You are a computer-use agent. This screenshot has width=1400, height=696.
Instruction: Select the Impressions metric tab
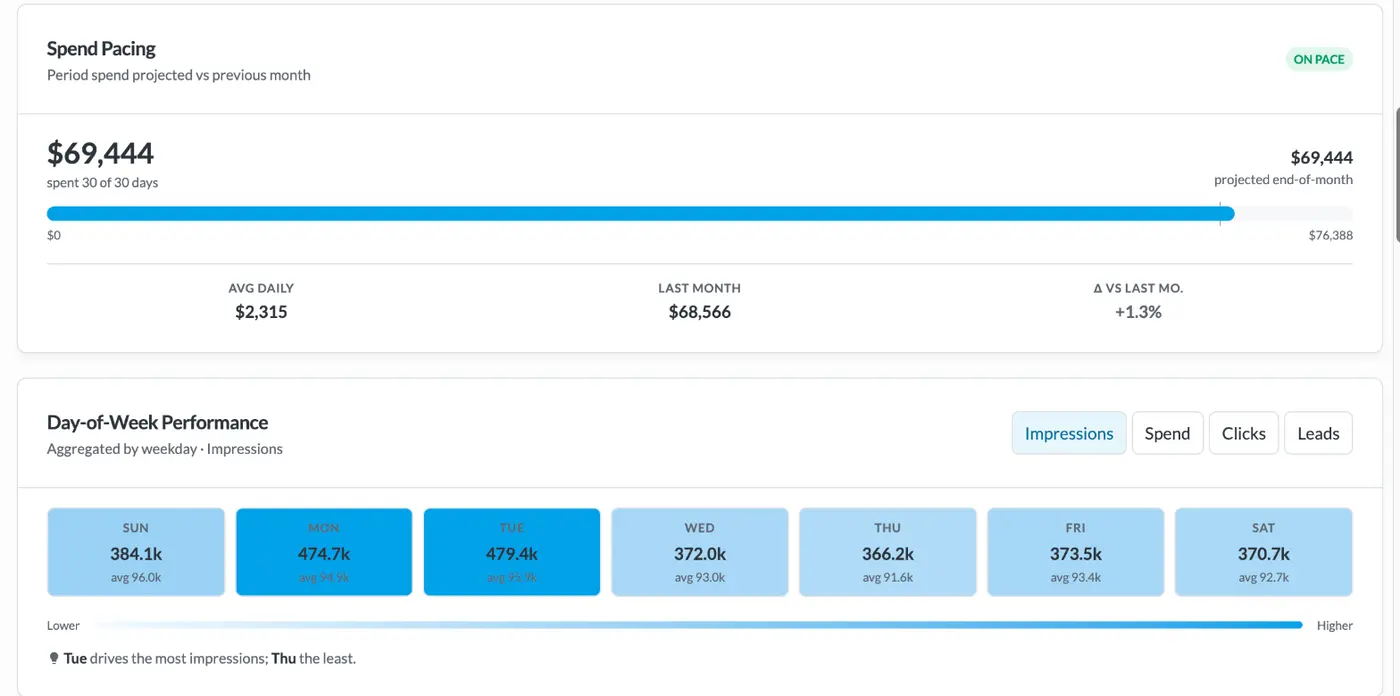point(1069,433)
